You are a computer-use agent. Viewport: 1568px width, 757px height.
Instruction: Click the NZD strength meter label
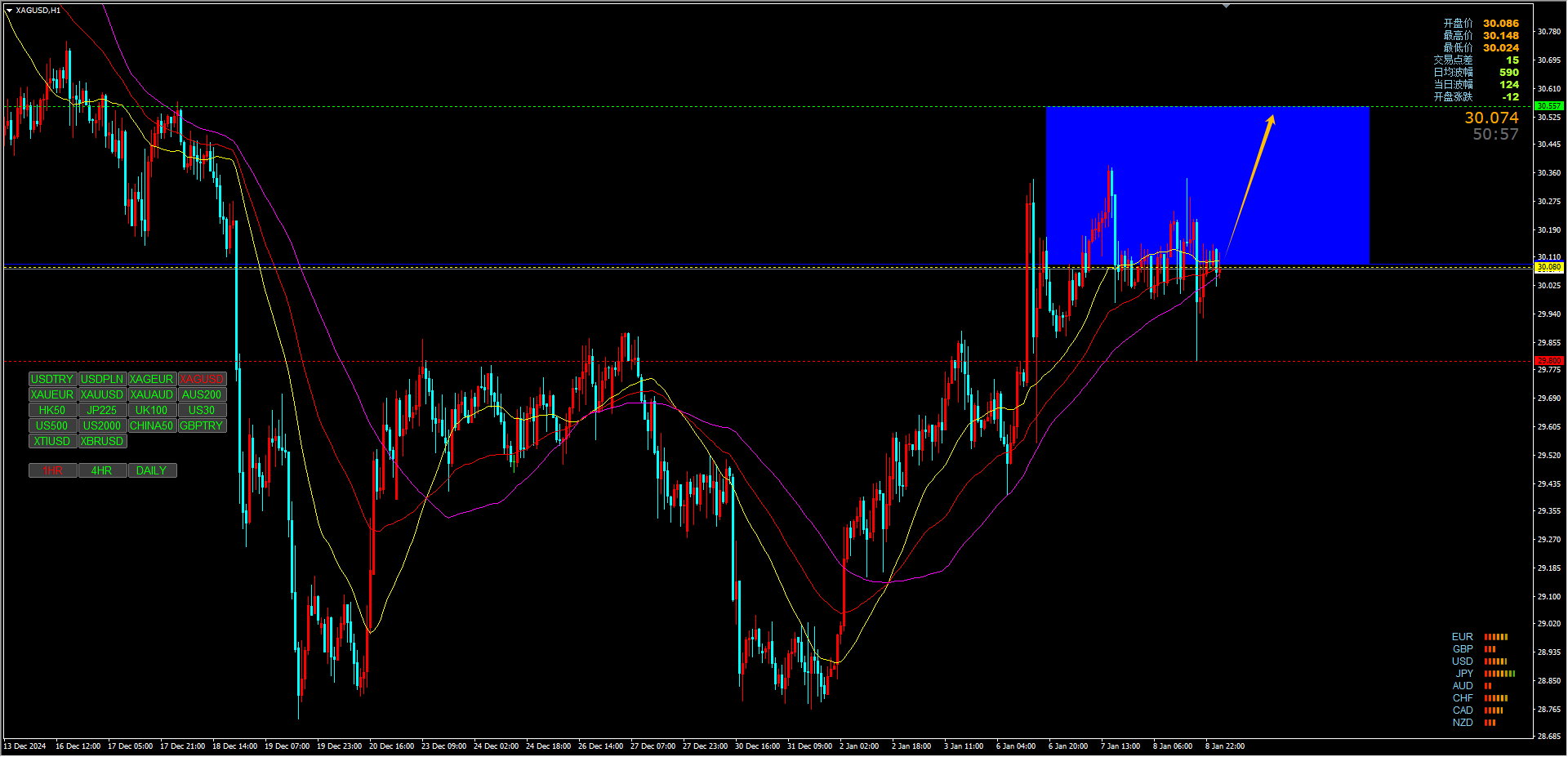(x=1463, y=723)
